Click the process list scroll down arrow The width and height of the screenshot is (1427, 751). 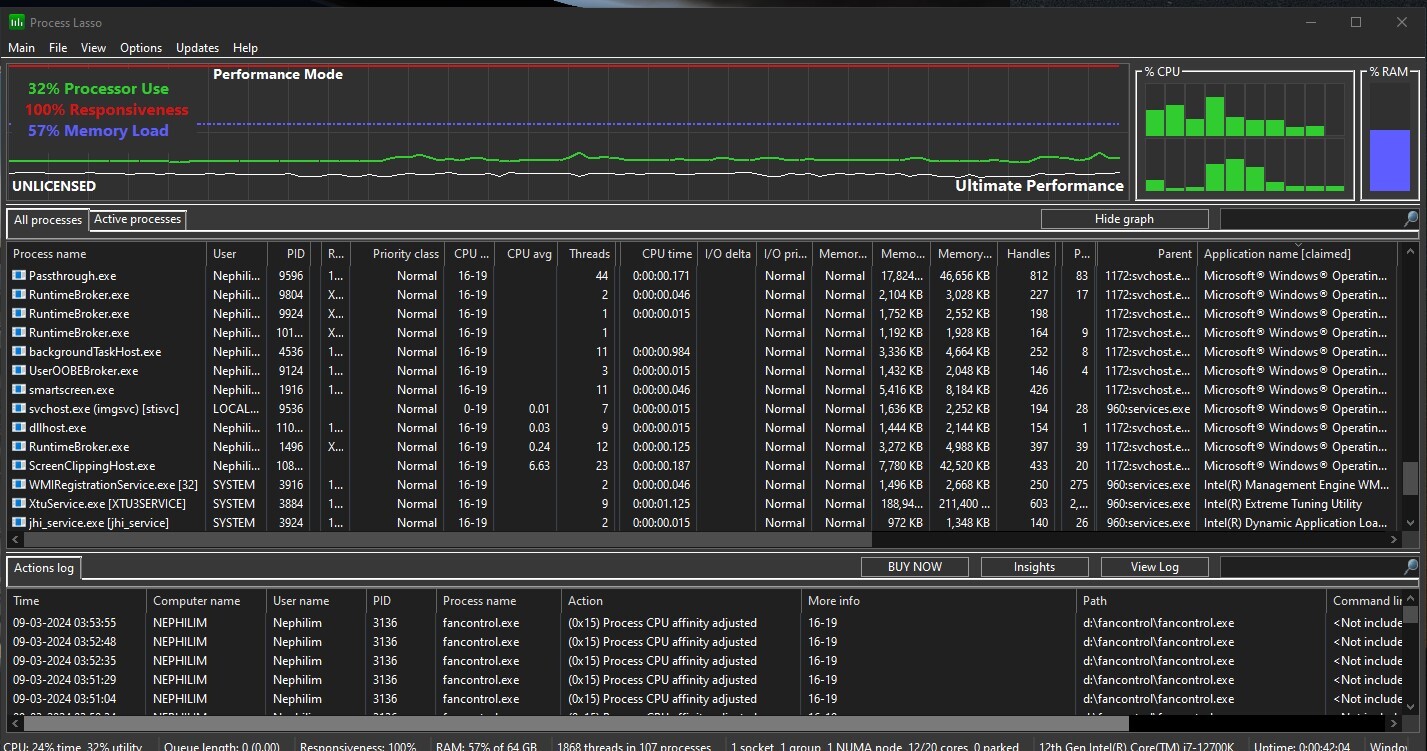point(1411,523)
